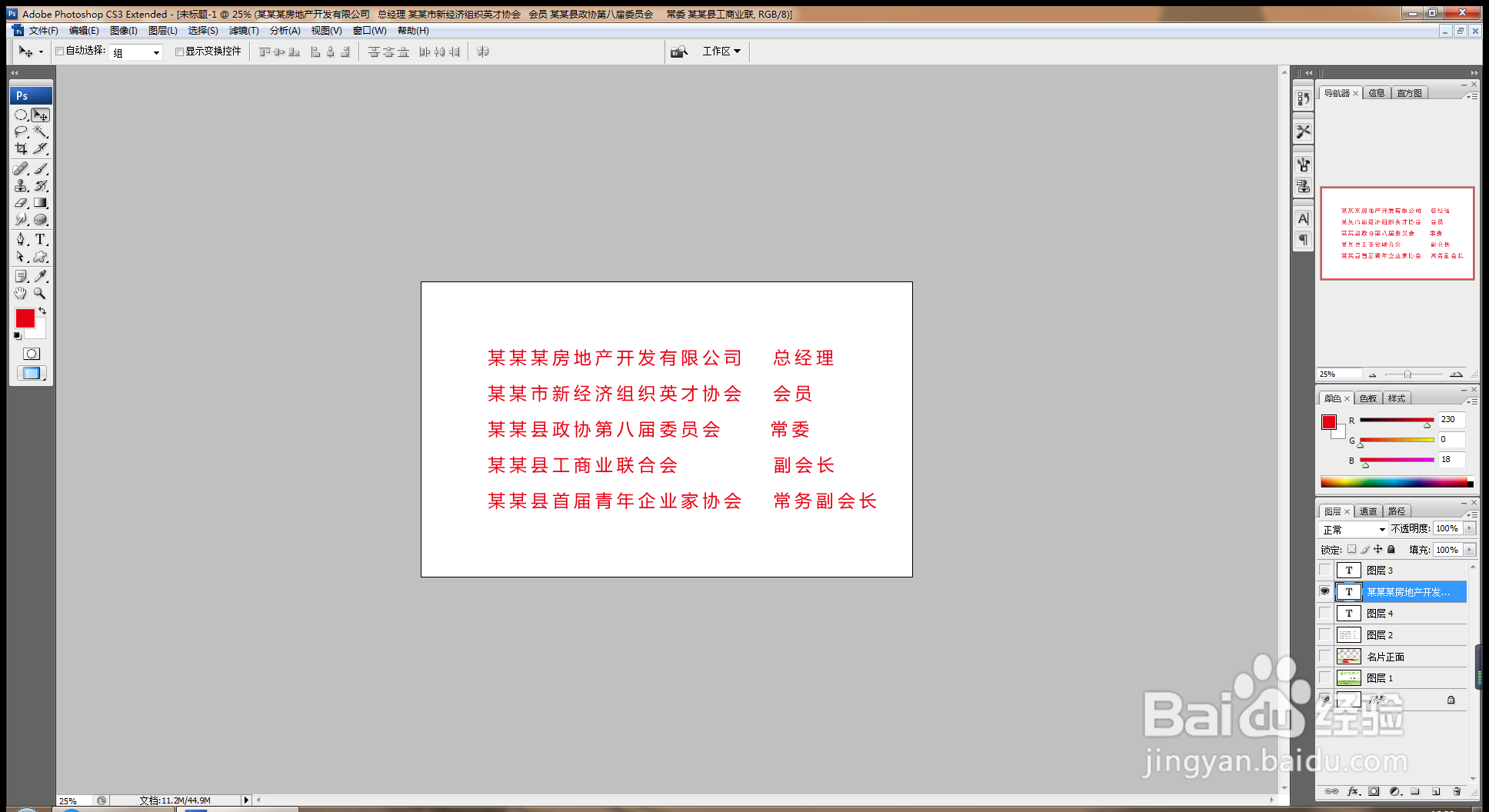Screen dimensions: 1489x812
Task: Select the Clone Stamp tool
Action: click(x=21, y=185)
